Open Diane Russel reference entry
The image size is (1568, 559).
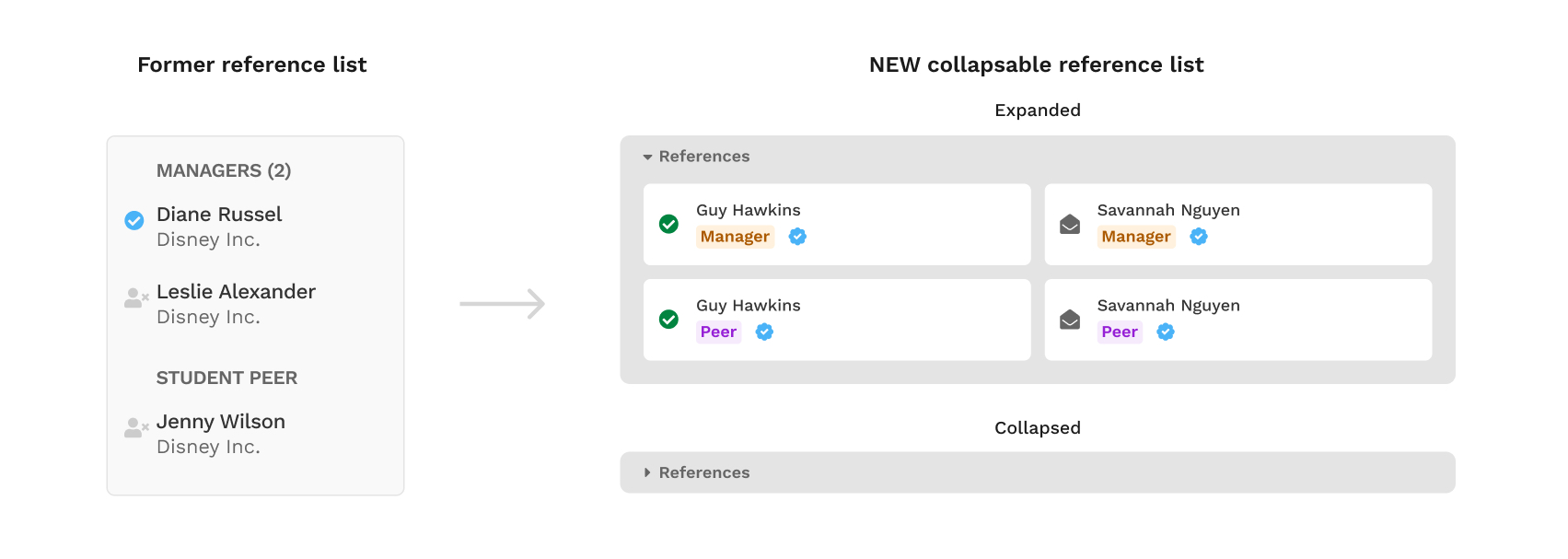click(219, 215)
